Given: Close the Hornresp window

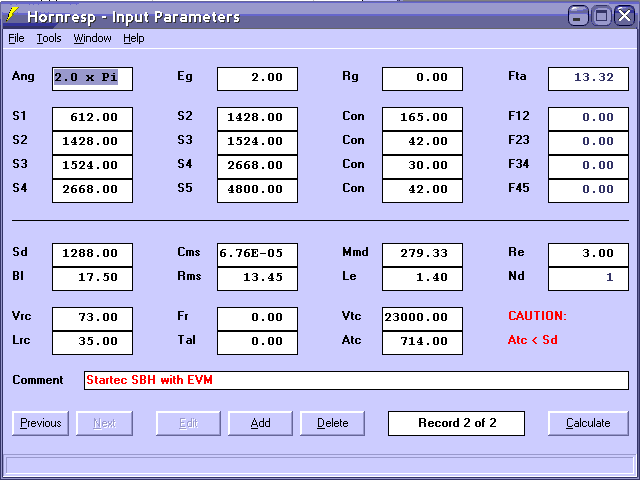Looking at the screenshot, I should (x=624, y=16).
